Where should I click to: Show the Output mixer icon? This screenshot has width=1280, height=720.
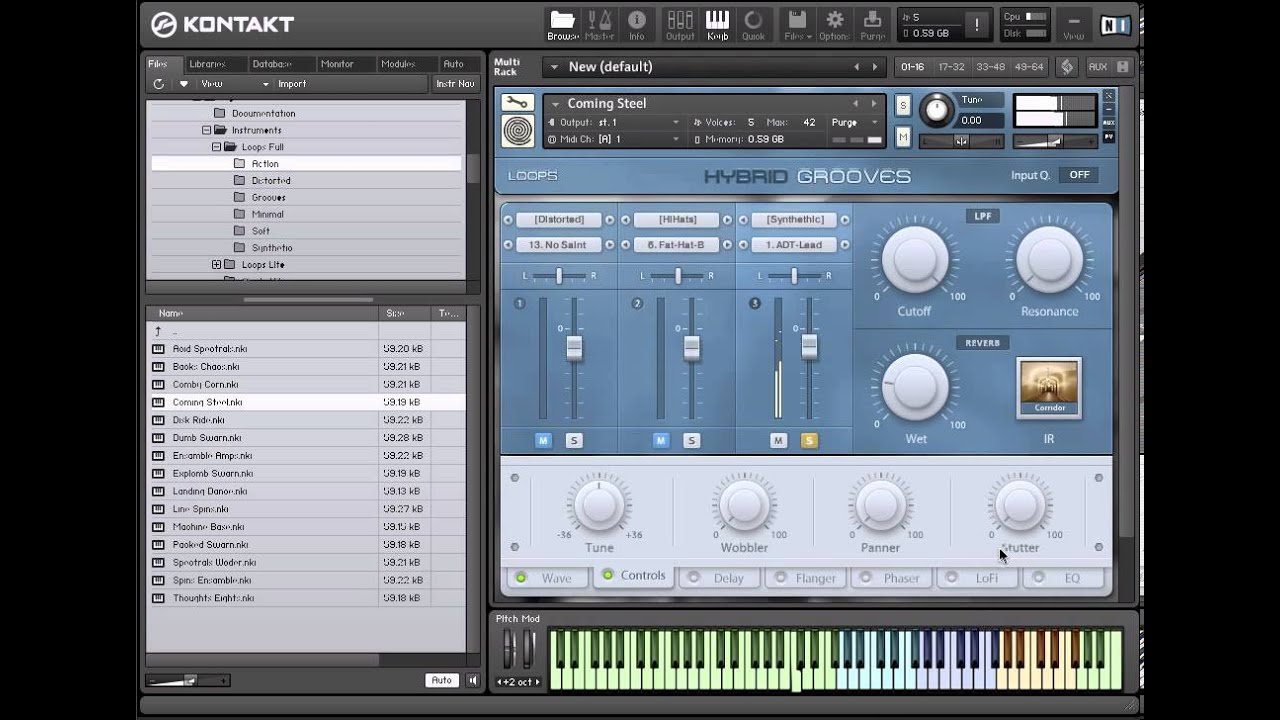click(680, 24)
